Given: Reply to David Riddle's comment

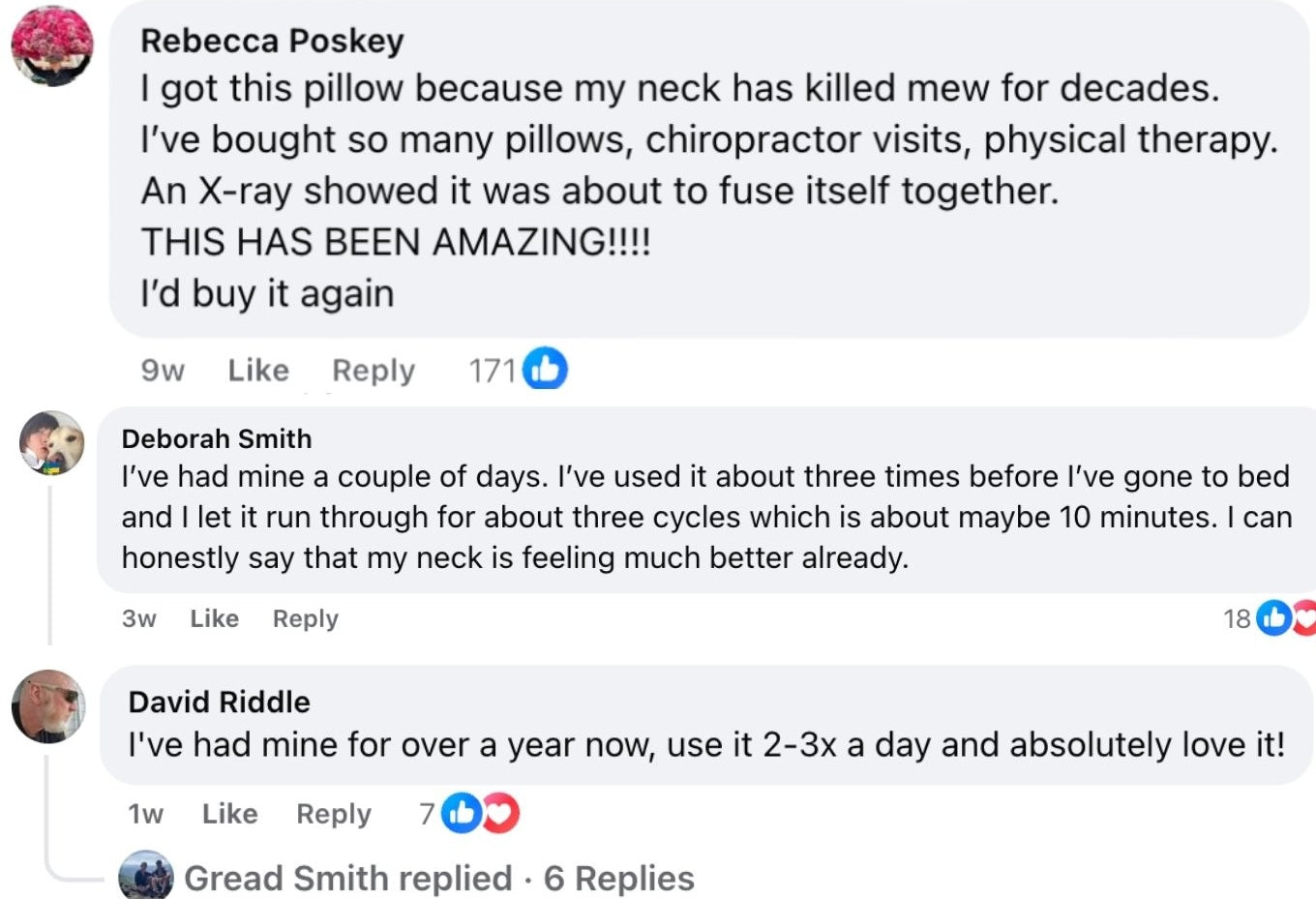Looking at the screenshot, I should tap(333, 814).
